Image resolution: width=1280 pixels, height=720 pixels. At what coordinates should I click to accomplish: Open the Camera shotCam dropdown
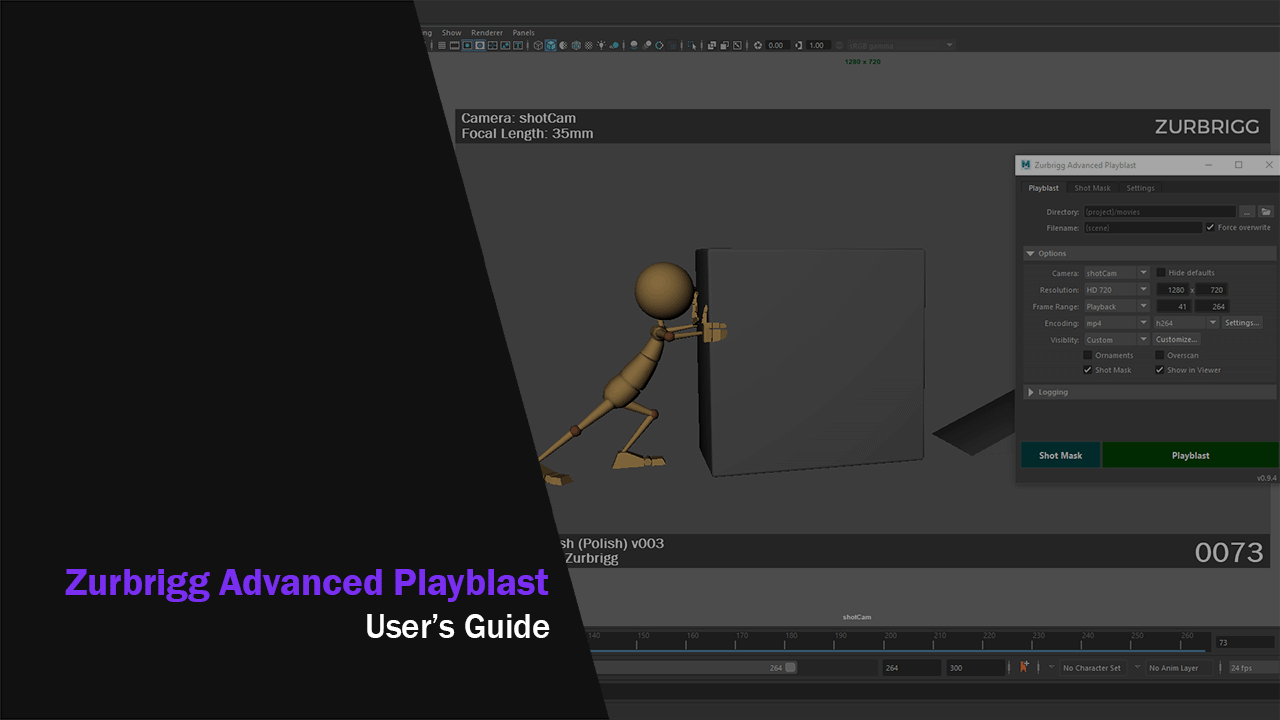point(1116,273)
